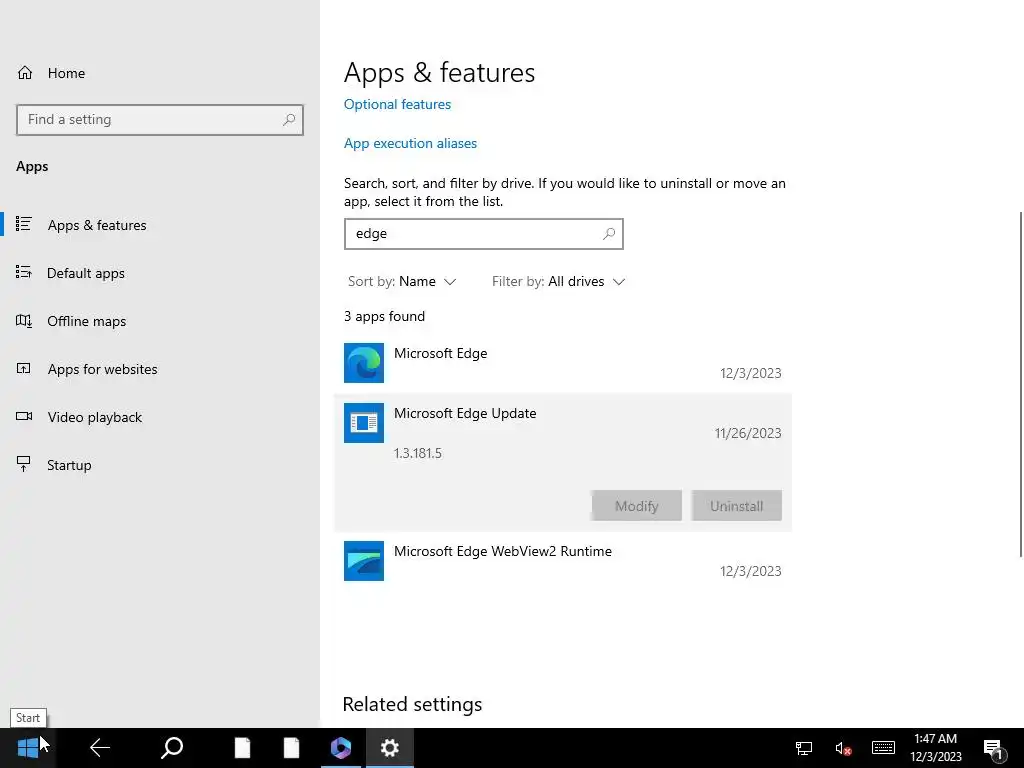Image resolution: width=1024 pixels, height=768 pixels.
Task: Open the App execution aliases link
Action: pyautogui.click(x=410, y=143)
